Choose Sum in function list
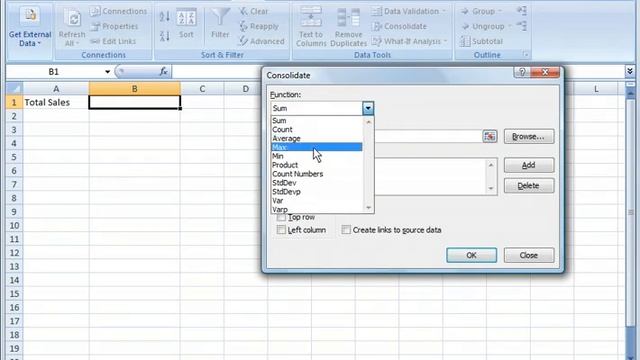 point(317,120)
